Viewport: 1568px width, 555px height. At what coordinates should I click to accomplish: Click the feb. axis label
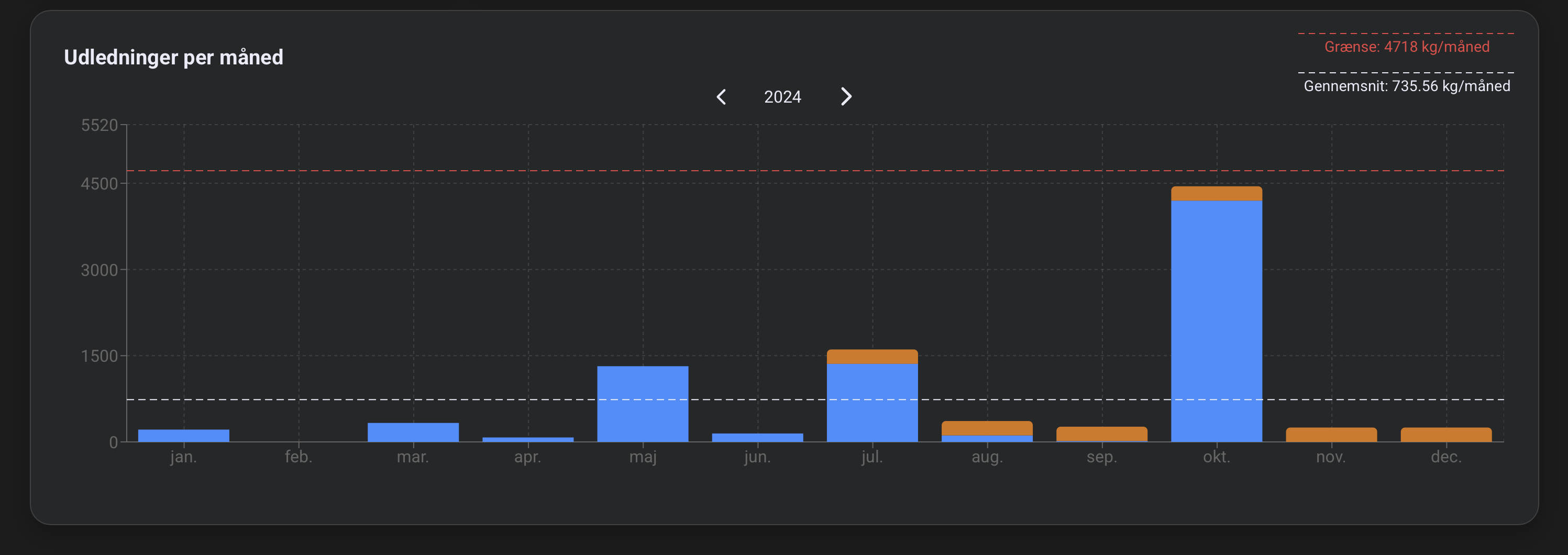(x=299, y=457)
